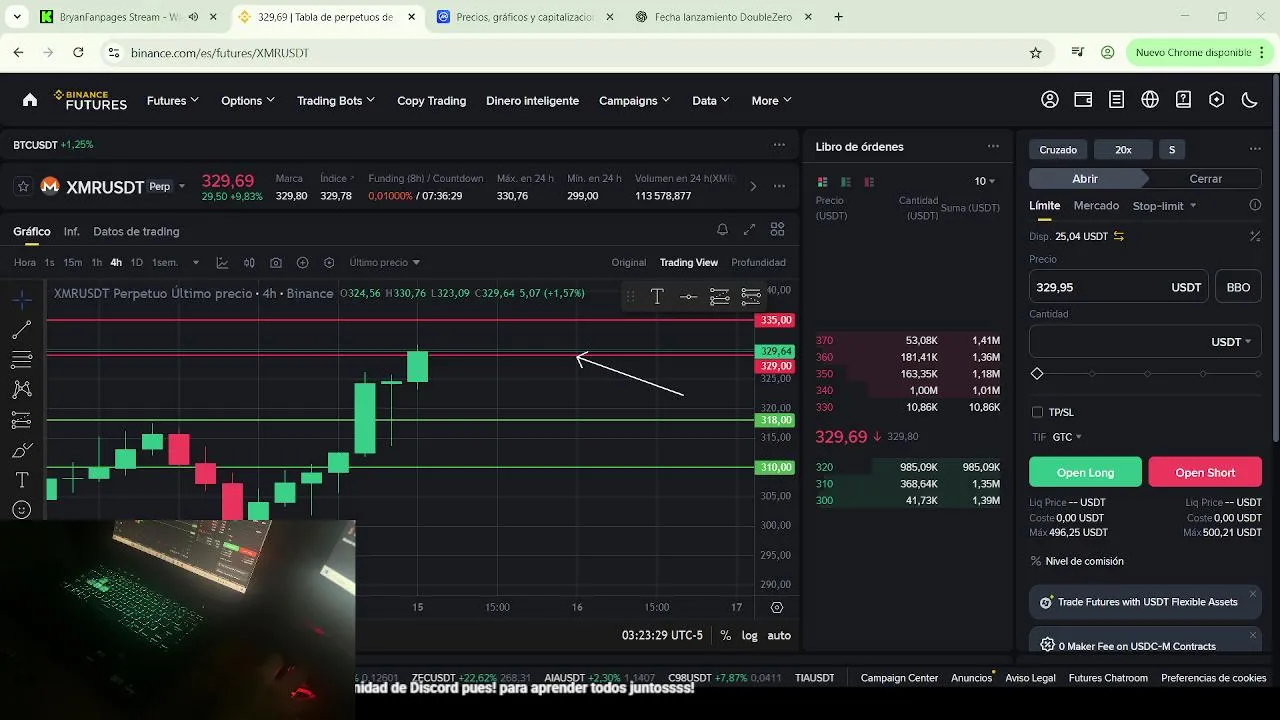The height and width of the screenshot is (720, 1280).
Task: Click text tool in floating drawing toolbar
Action: (657, 296)
